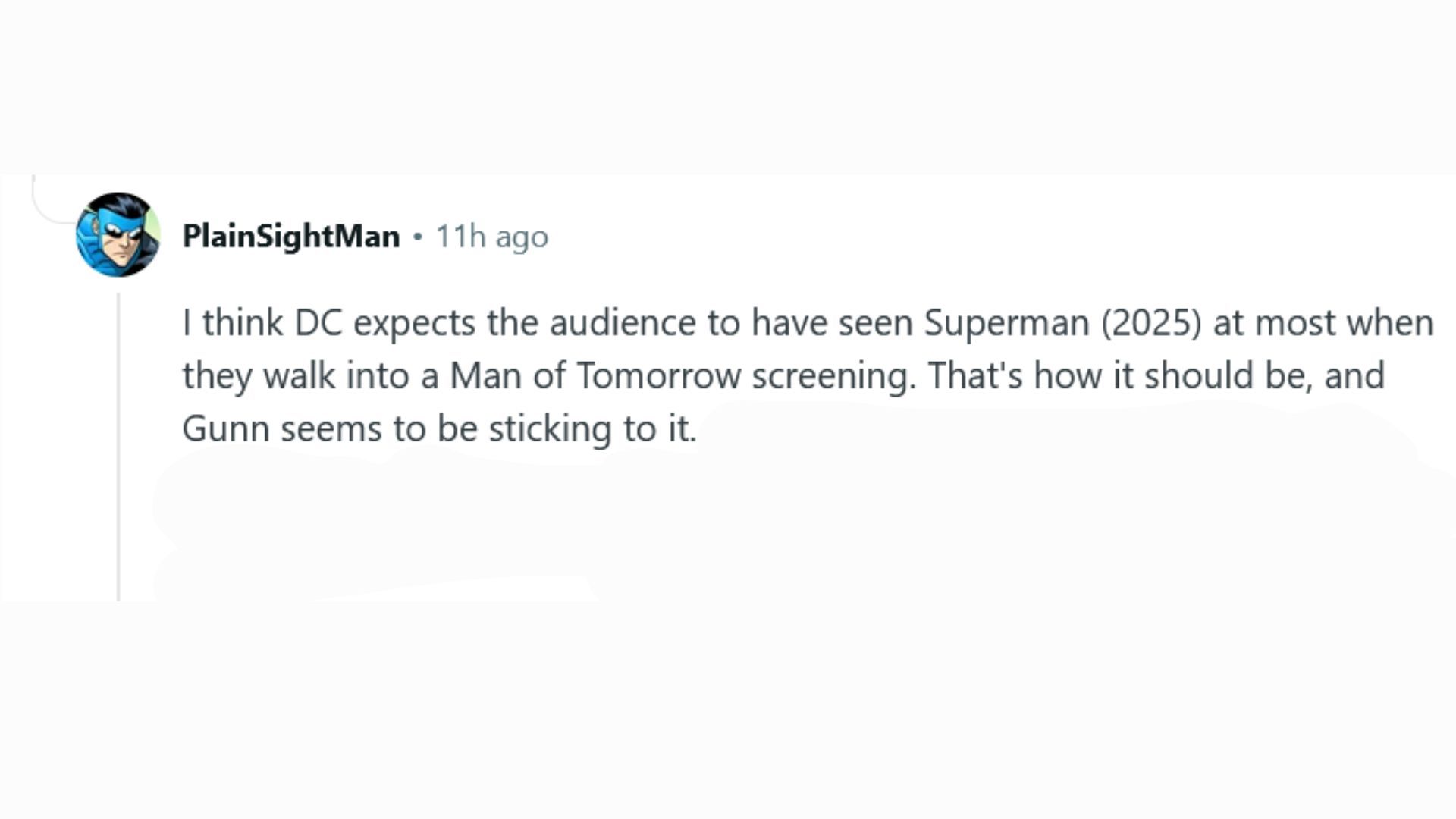The width and height of the screenshot is (1456, 819).
Task: Click the word "audience" in the comment
Action: 623,323
